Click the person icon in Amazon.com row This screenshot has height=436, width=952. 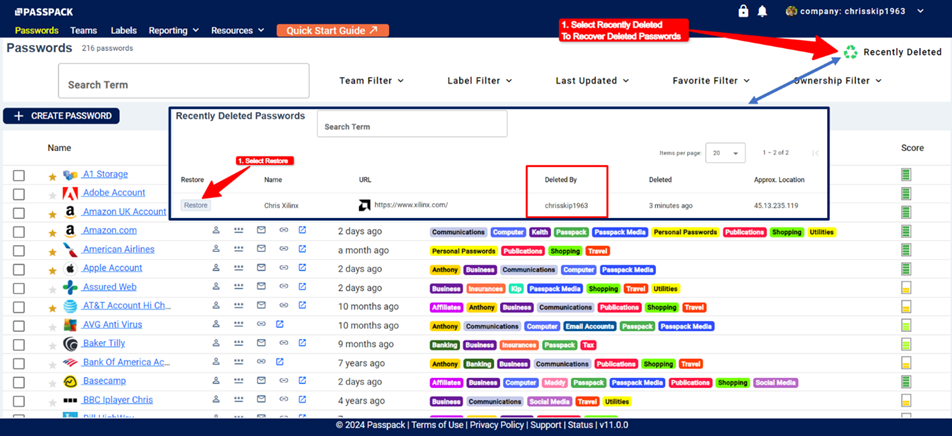[216, 230]
